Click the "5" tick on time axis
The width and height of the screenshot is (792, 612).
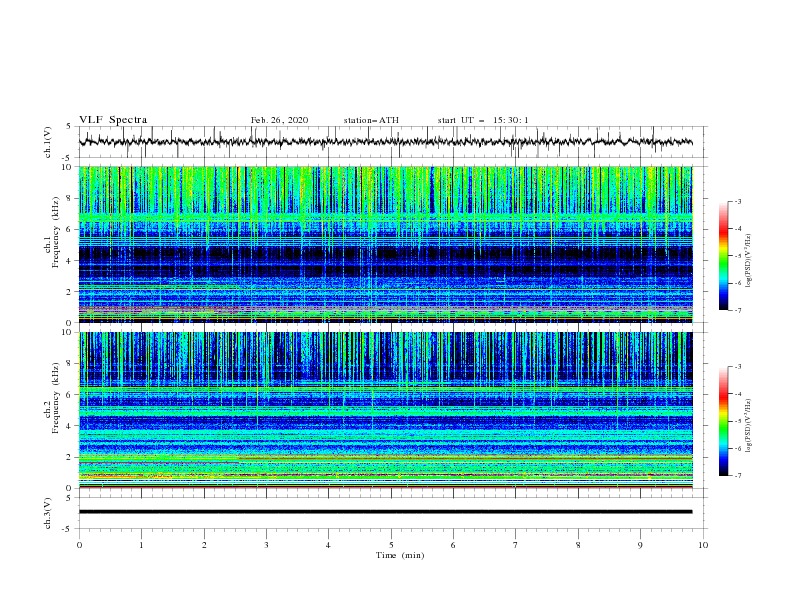(x=391, y=545)
